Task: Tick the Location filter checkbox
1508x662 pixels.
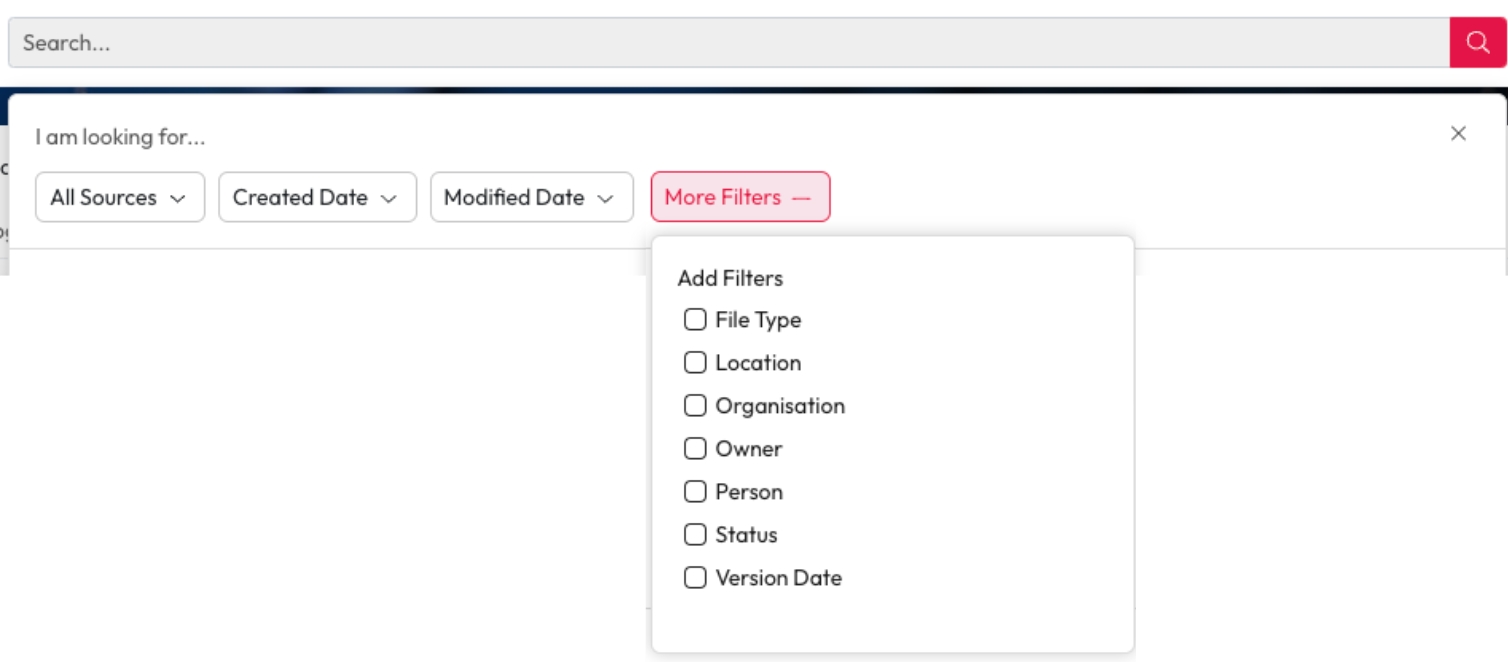Action: pos(695,363)
